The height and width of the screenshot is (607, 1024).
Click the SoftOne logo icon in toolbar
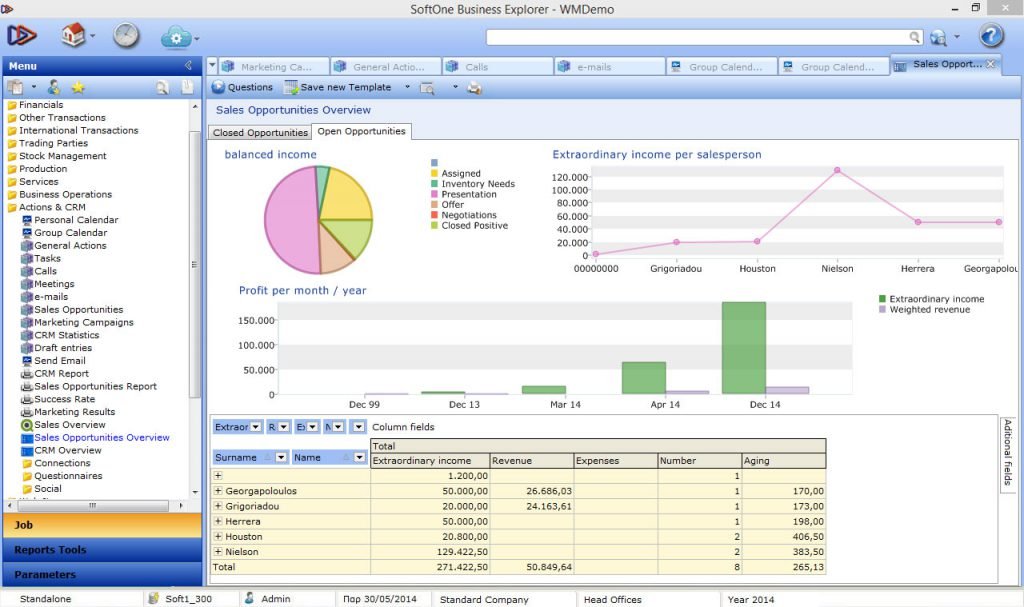(x=22, y=35)
